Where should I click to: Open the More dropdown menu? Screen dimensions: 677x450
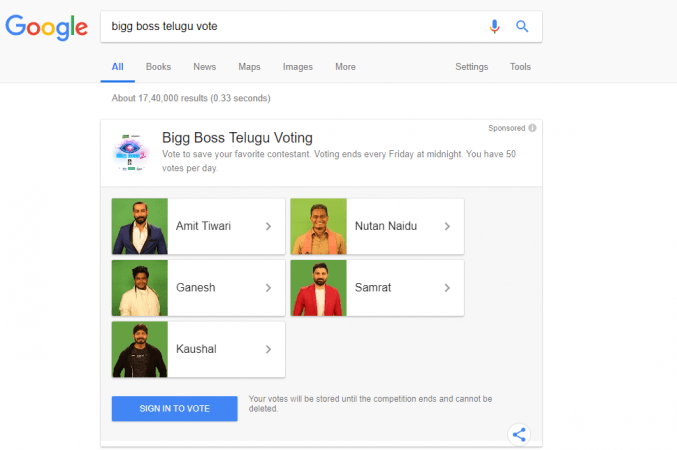point(345,67)
